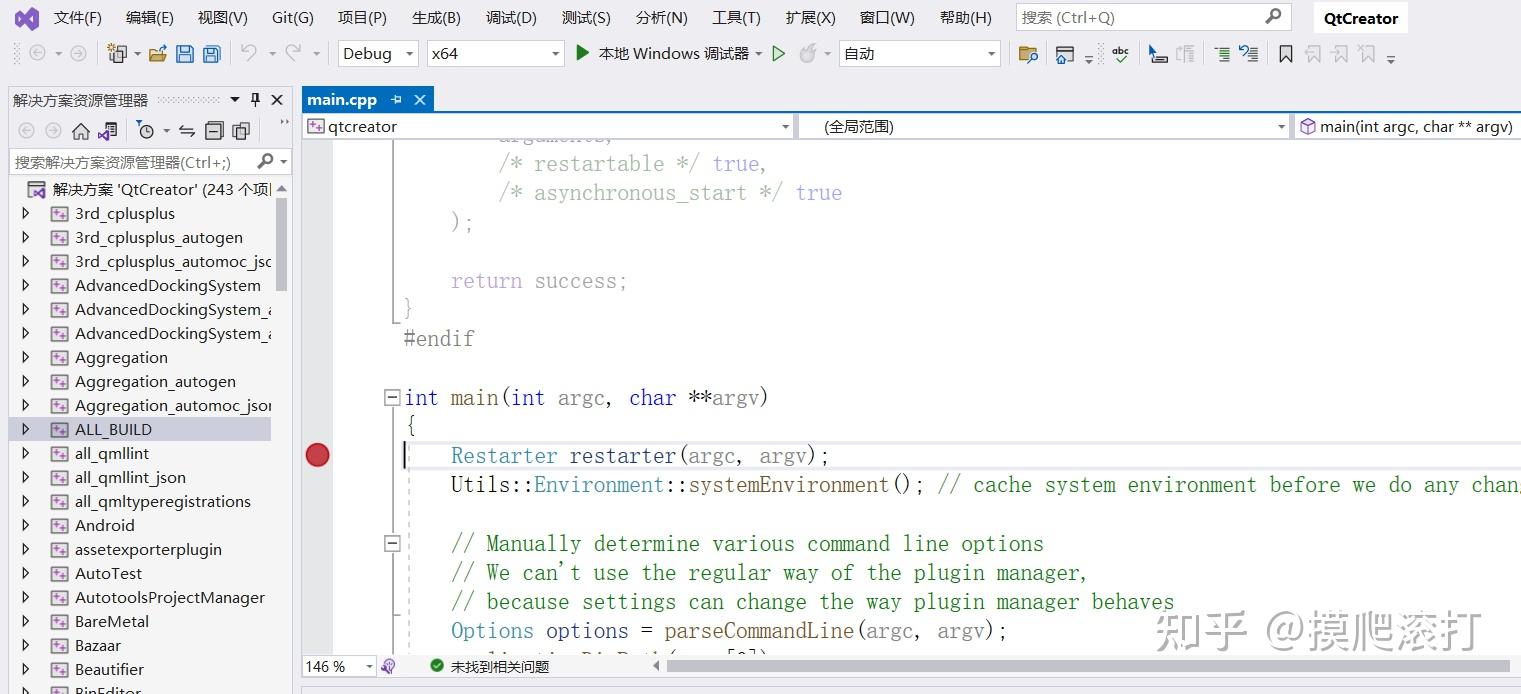Click the Pending Changes Filter clock icon

click(145, 131)
